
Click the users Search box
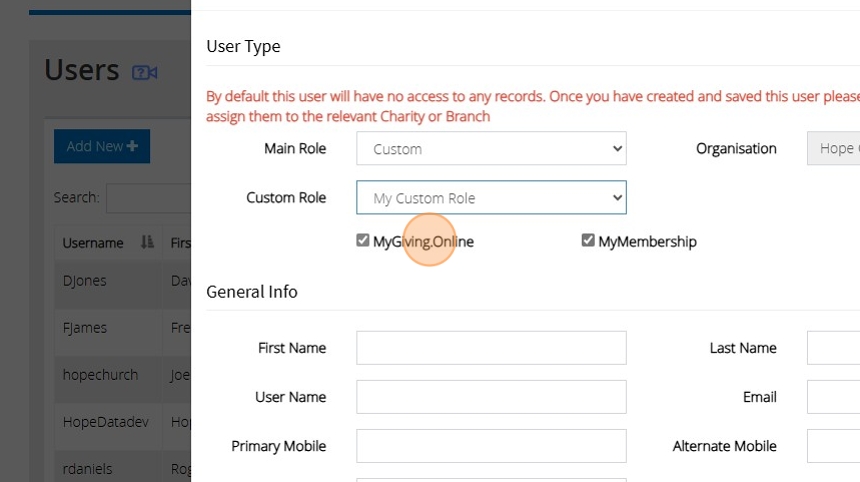(x=148, y=198)
